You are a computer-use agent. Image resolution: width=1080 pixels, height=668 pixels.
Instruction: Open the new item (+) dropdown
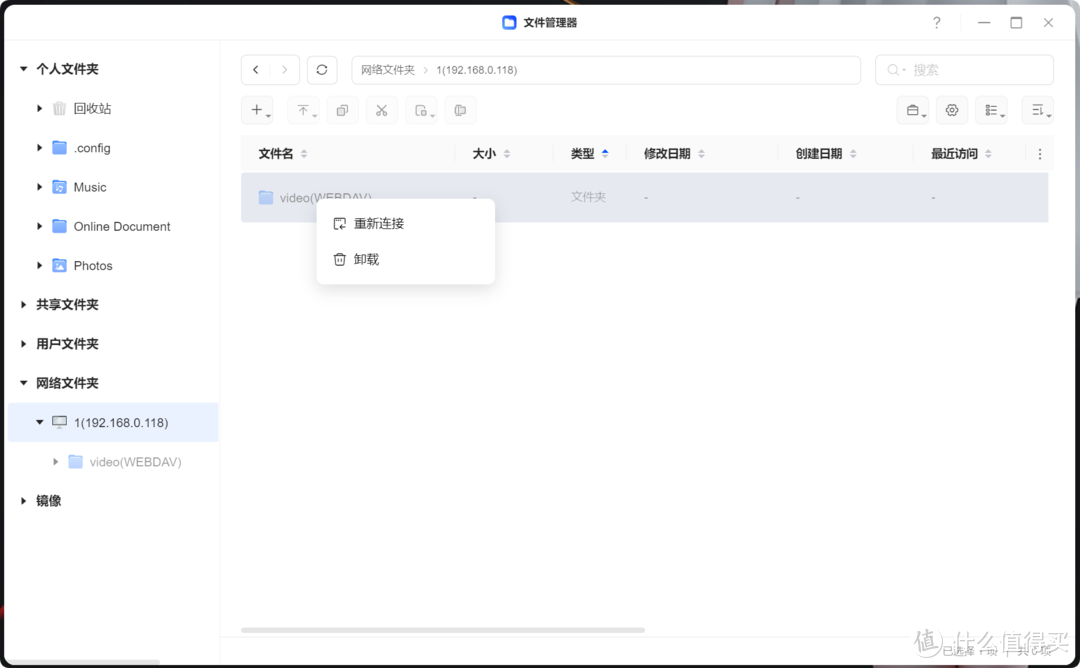(257, 110)
